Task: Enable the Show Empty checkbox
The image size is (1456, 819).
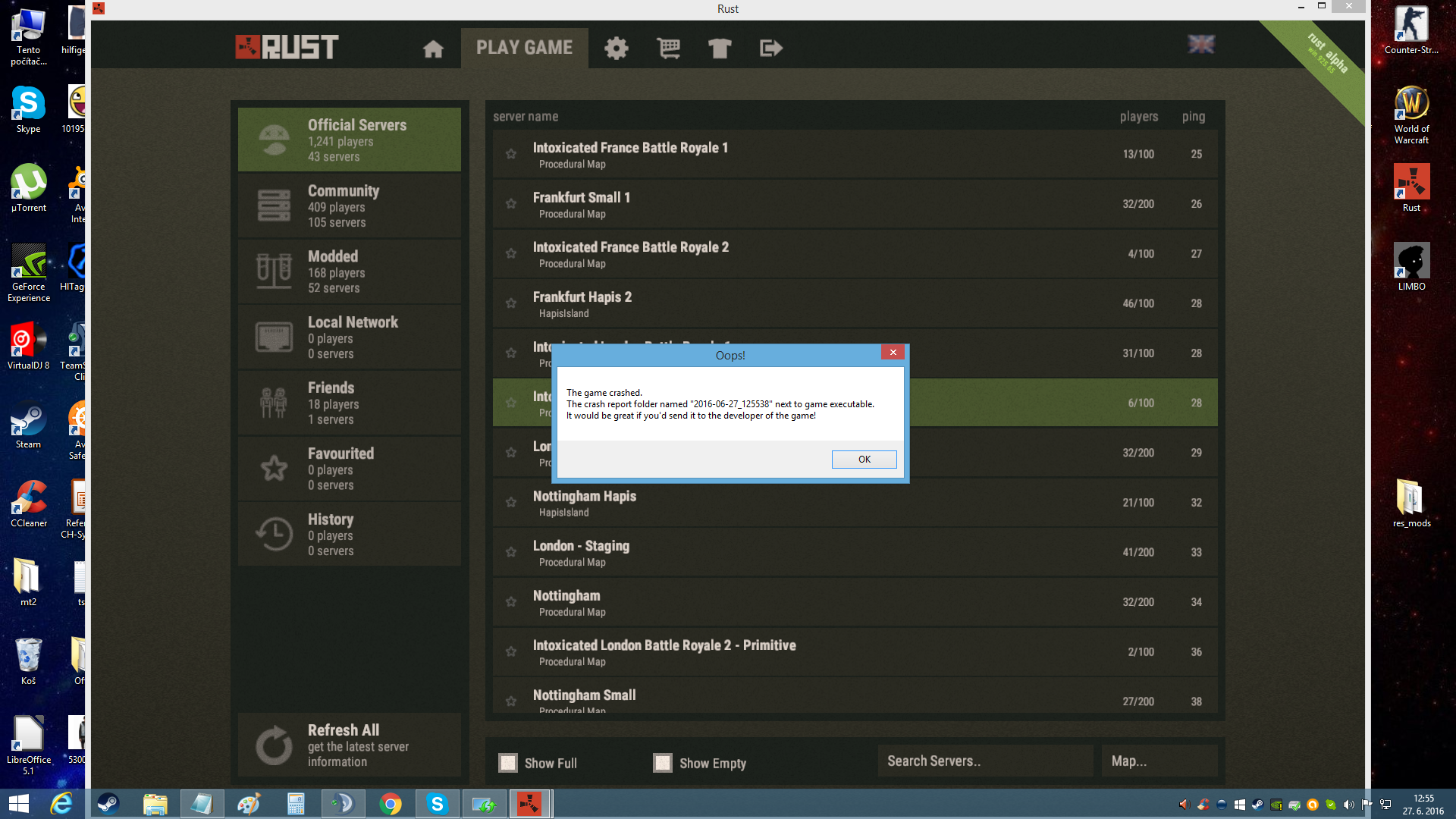Action: pos(663,763)
